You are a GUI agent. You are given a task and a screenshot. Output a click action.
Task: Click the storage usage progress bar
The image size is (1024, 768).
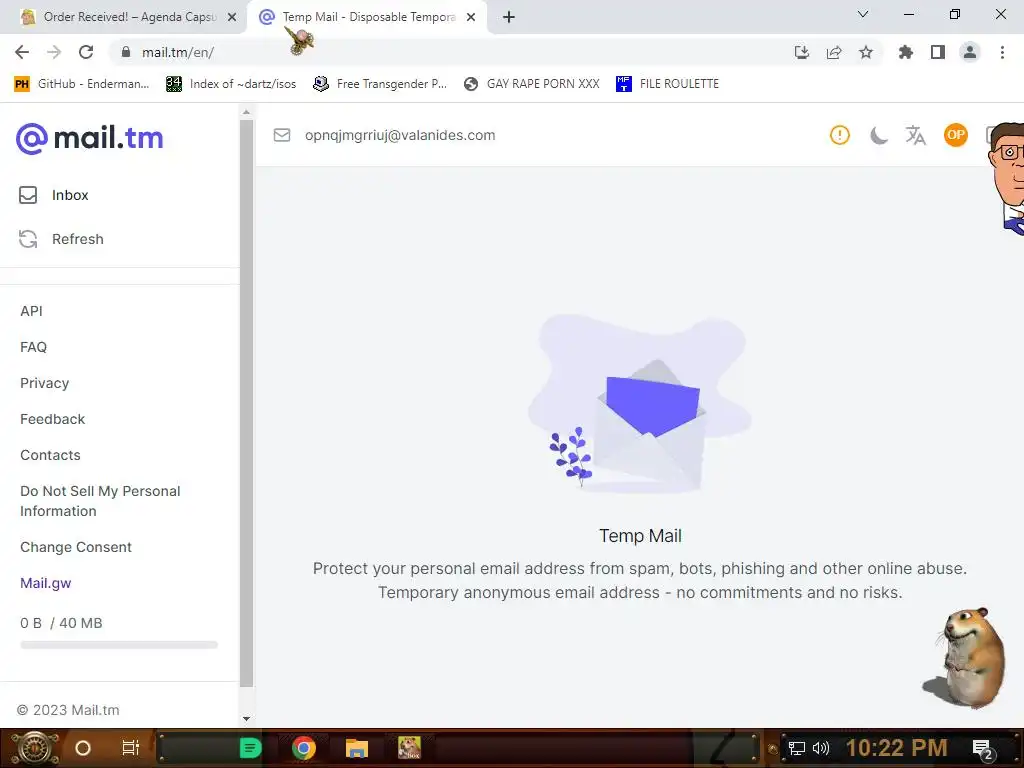[x=119, y=645]
